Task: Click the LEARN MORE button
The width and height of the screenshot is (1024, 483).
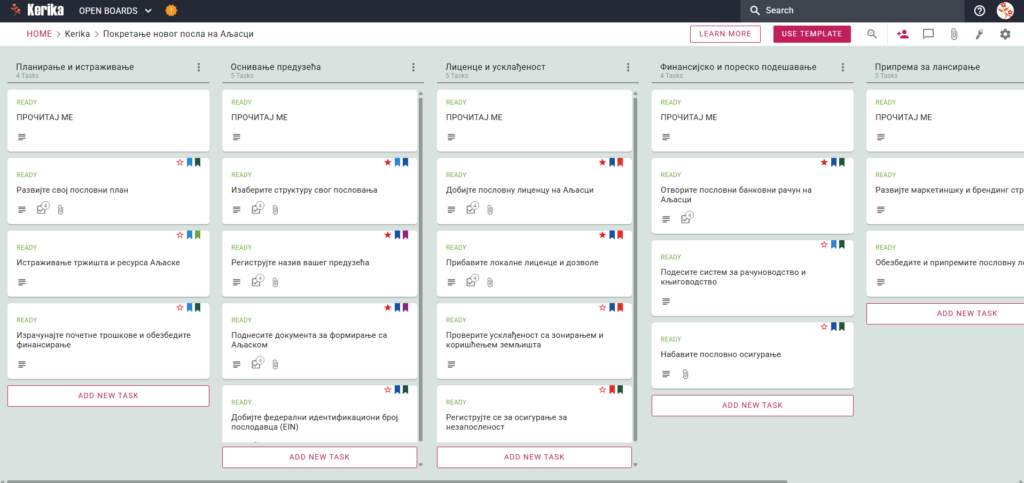Action: click(x=725, y=34)
